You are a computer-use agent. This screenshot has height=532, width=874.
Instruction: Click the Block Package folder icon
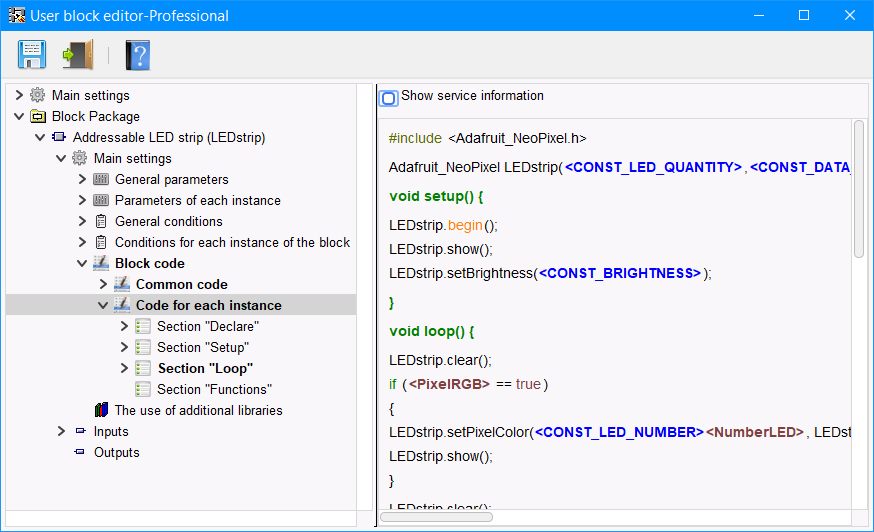click(38, 117)
